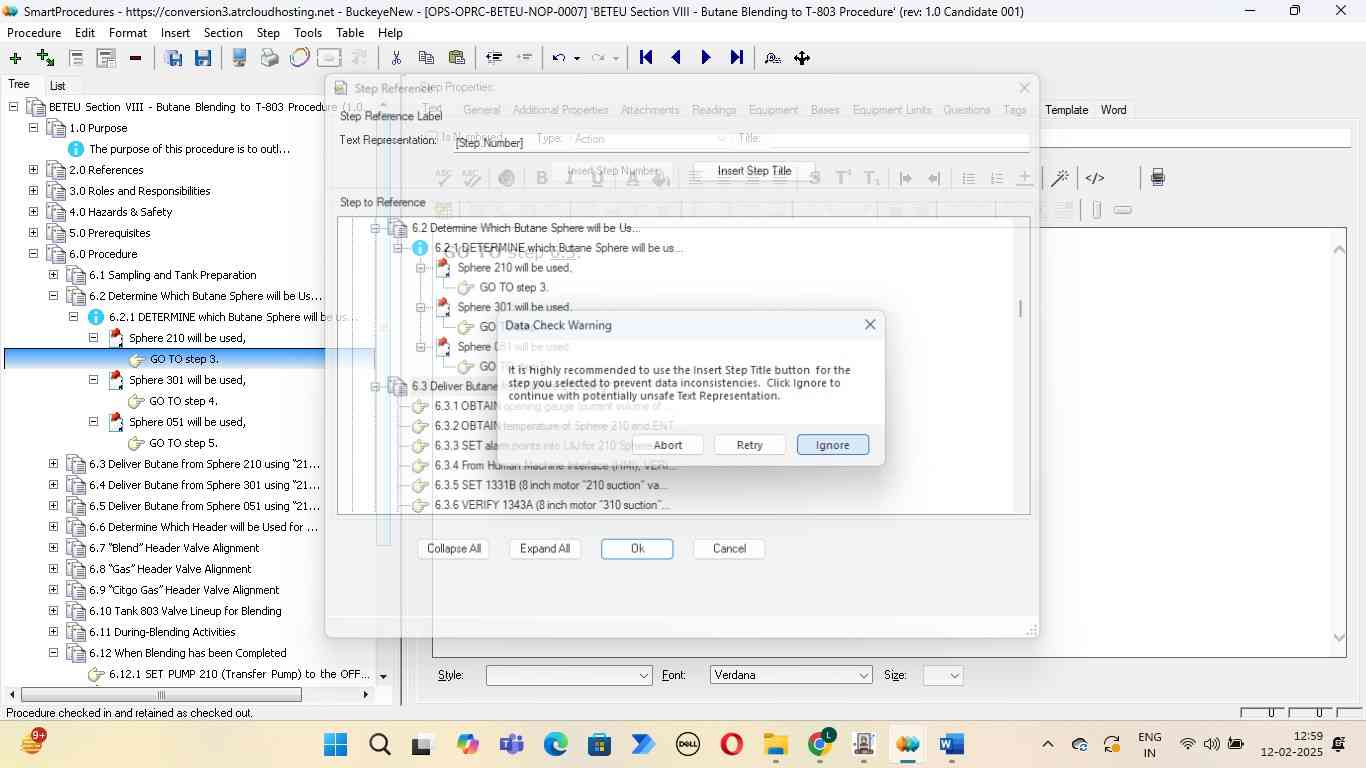Select '6.3.5 SET 1331B' in Step Reference list
The width and height of the screenshot is (1366, 768).
(x=550, y=485)
